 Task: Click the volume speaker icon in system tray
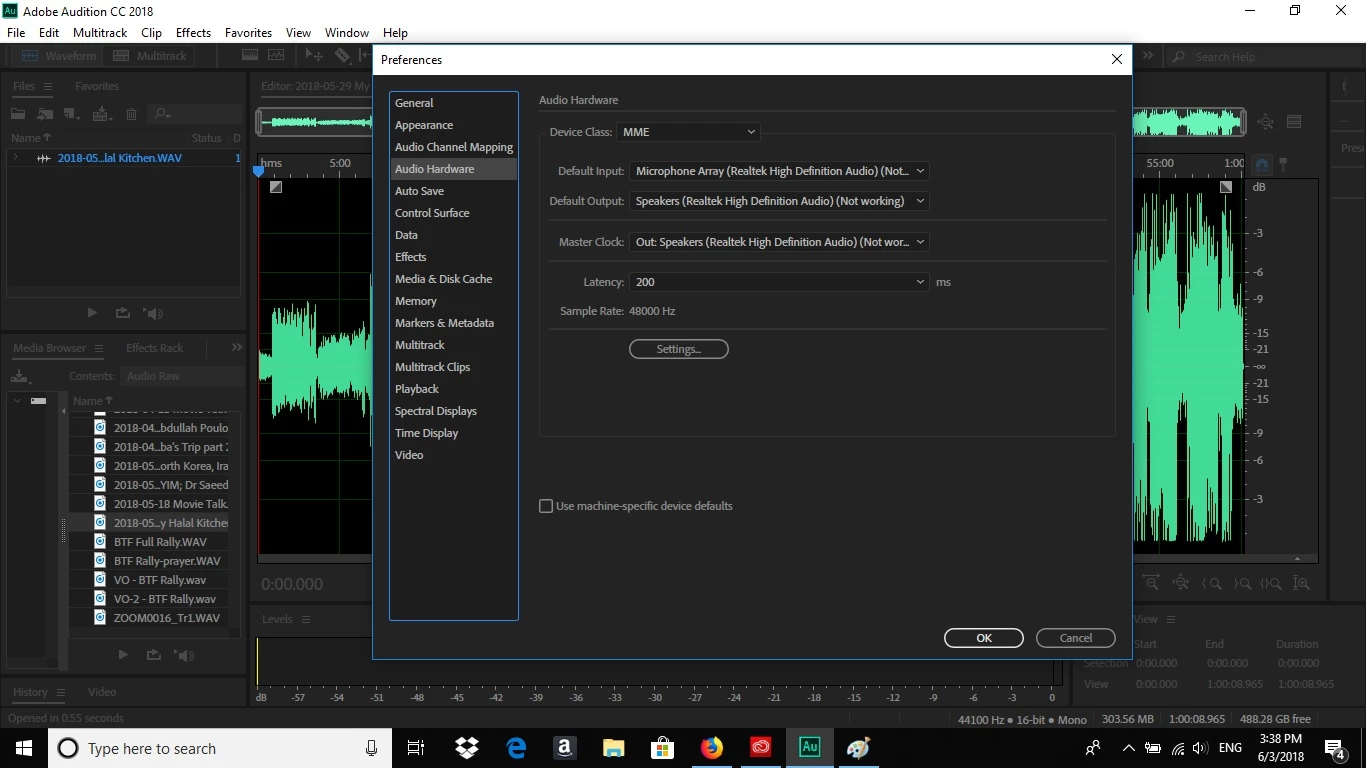(x=1199, y=748)
